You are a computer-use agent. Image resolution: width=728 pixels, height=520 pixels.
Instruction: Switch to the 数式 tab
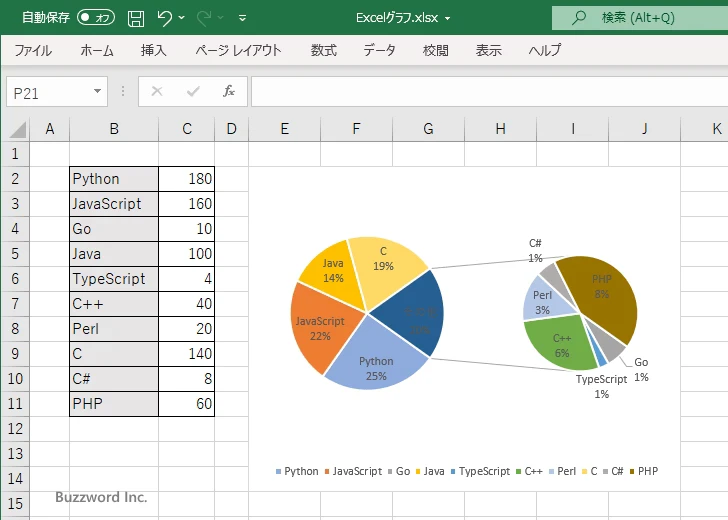tap(324, 50)
